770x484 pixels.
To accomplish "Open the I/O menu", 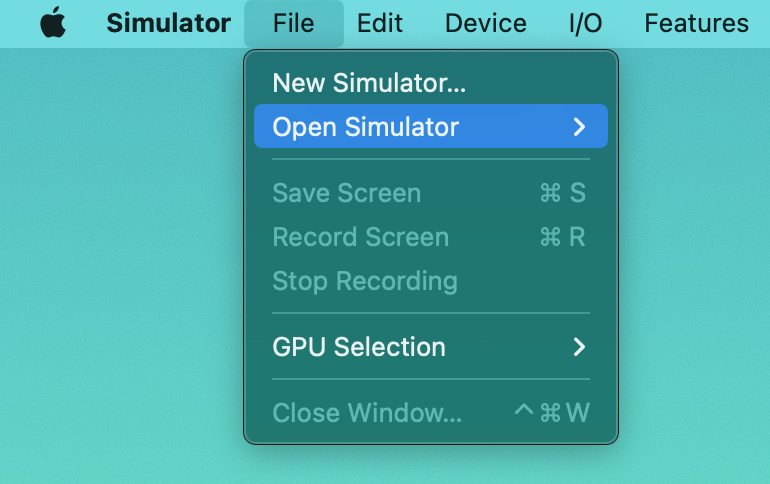I will tap(585, 23).
